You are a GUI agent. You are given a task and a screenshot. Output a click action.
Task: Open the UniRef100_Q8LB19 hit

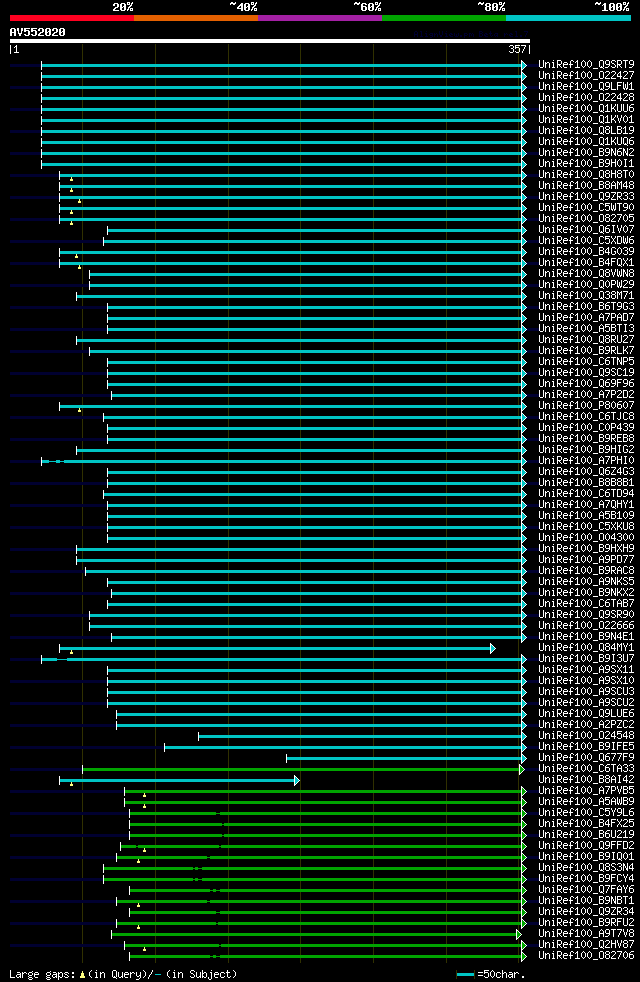coord(586,130)
